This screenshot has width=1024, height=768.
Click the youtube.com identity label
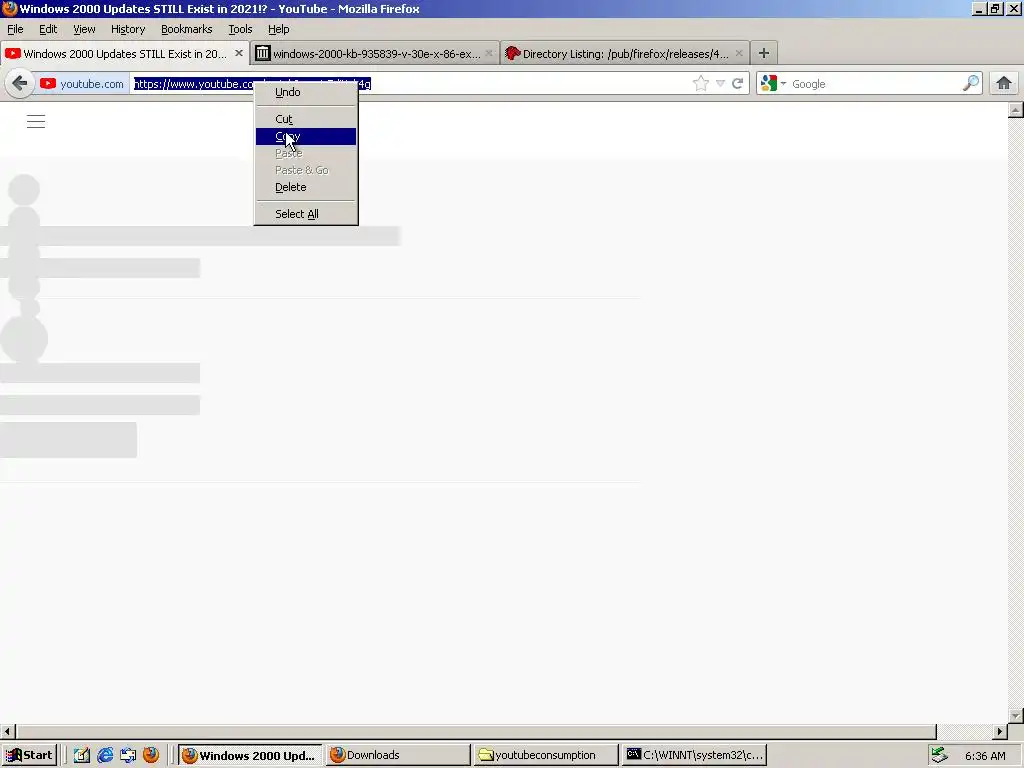pos(91,84)
